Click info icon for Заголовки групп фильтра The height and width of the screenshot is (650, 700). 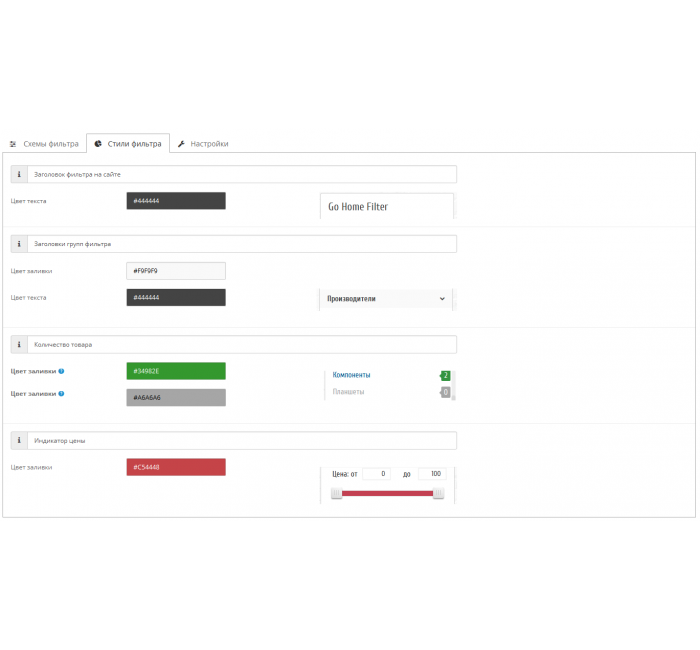pyautogui.click(x=19, y=244)
